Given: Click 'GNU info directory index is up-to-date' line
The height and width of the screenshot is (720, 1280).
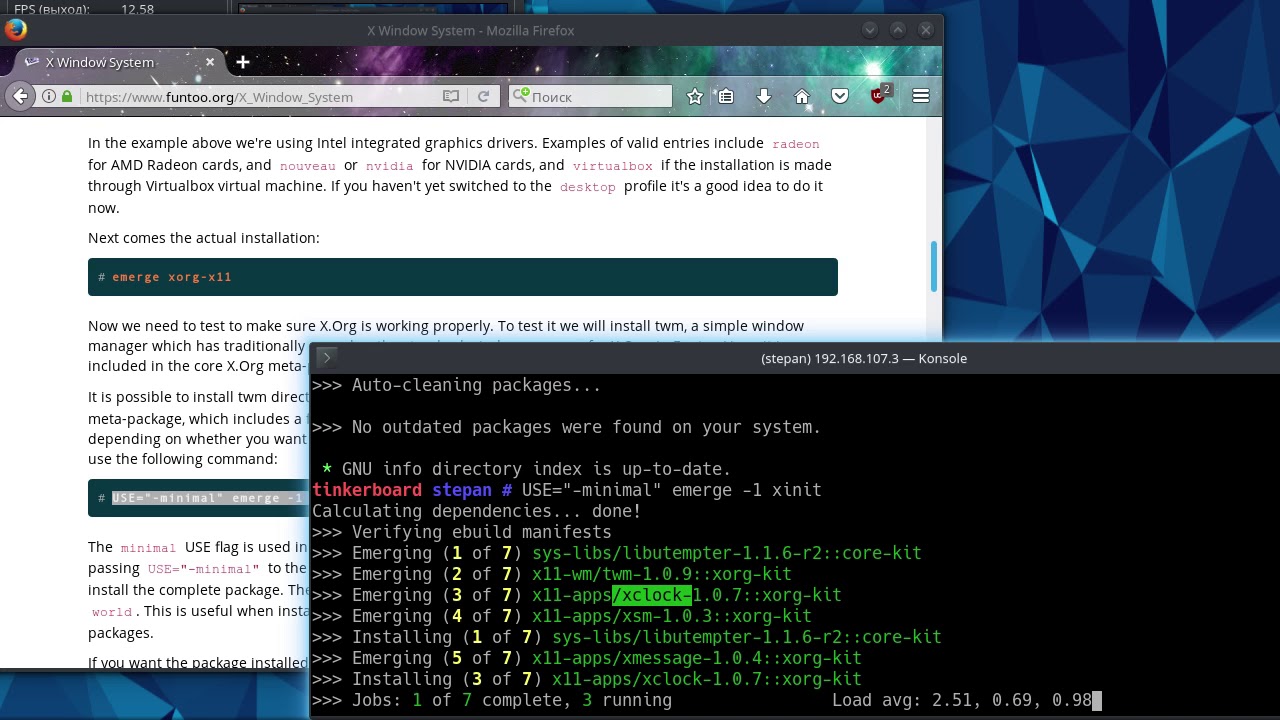Looking at the screenshot, I should 526,469.
